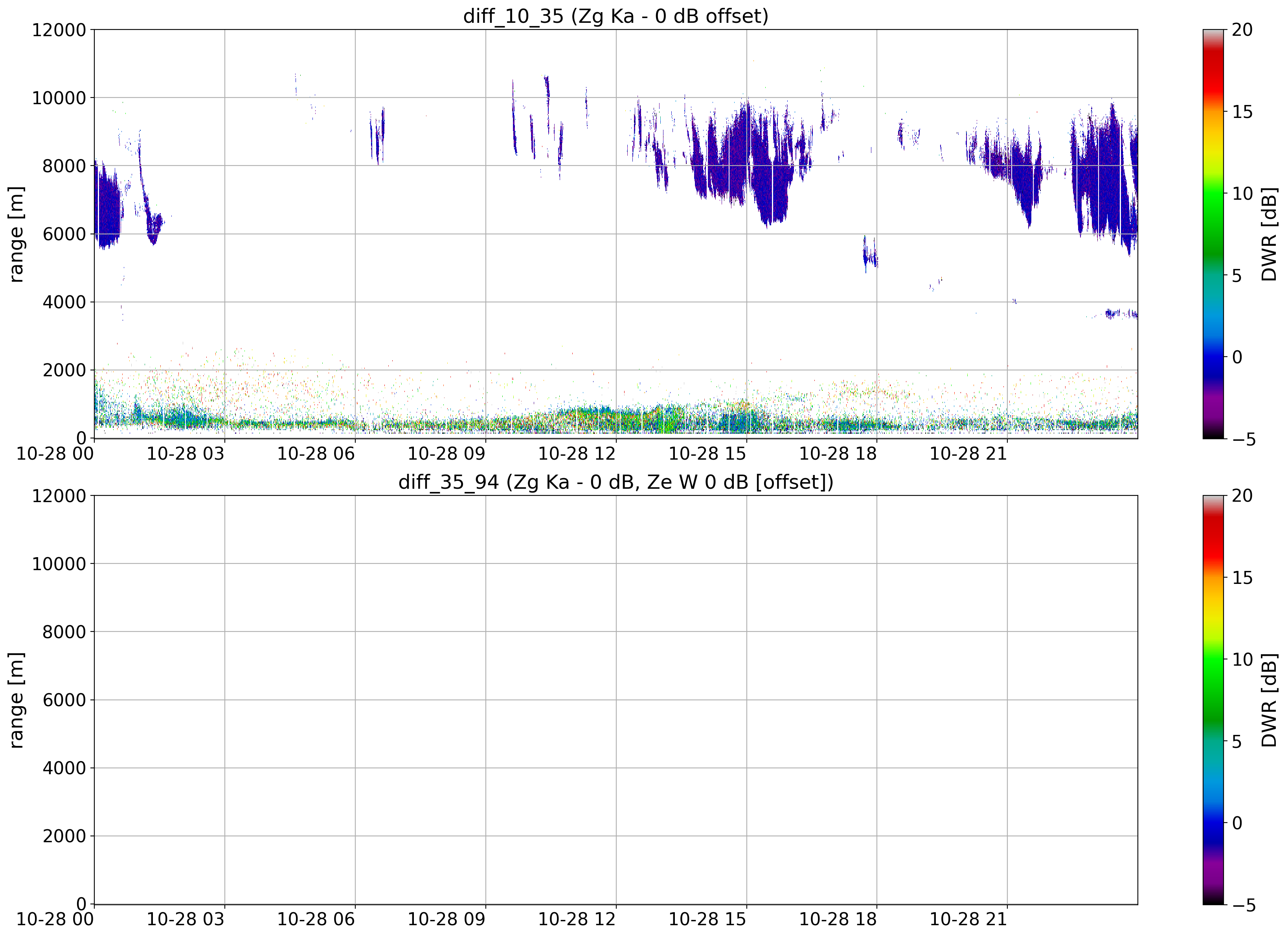Click the 12000 range tick on diff_10_35
Screen dimensions: 1288x937
coord(59,29)
